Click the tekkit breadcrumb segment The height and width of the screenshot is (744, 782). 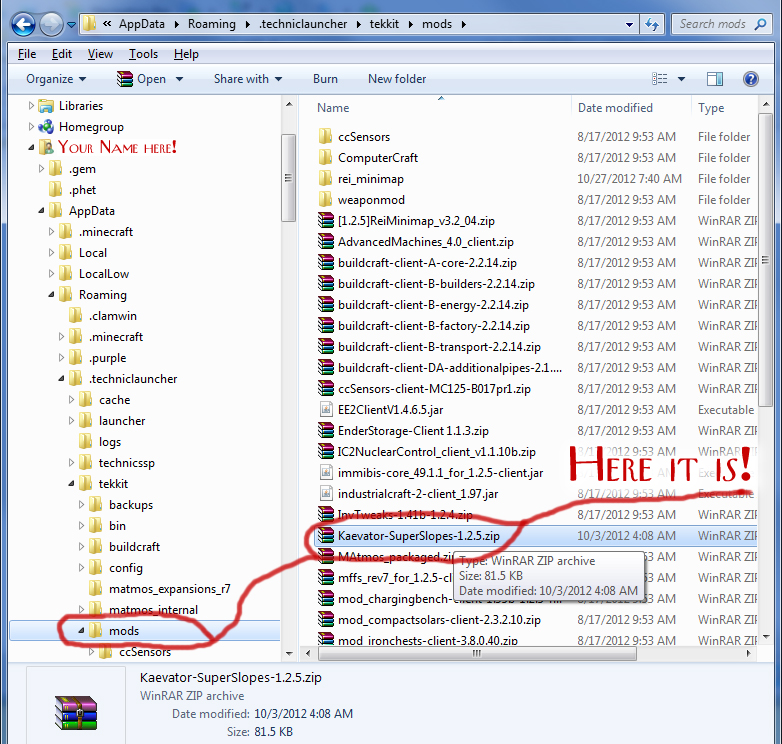point(384,24)
